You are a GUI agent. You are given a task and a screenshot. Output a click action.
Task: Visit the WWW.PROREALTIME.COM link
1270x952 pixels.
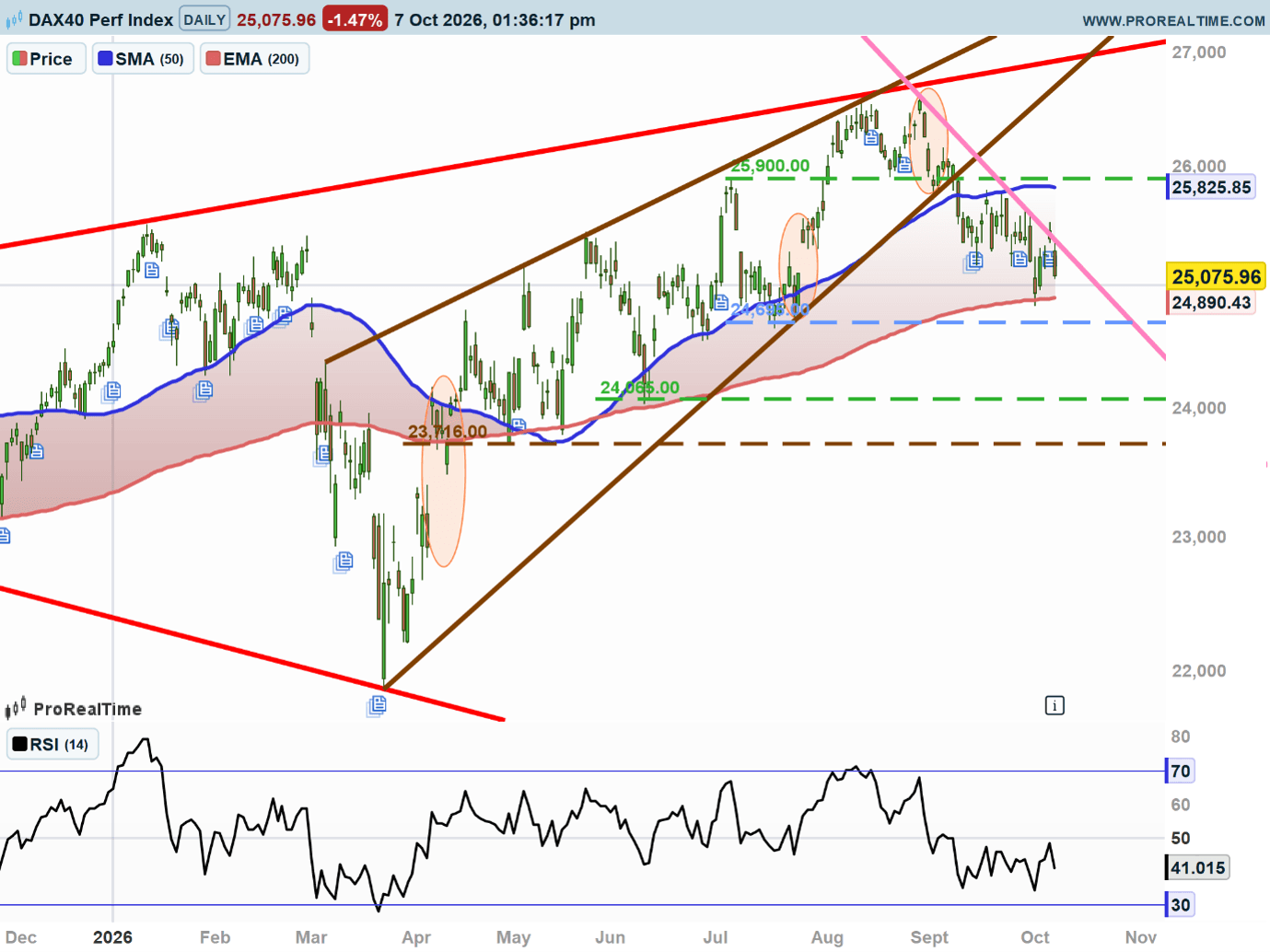1173,20
